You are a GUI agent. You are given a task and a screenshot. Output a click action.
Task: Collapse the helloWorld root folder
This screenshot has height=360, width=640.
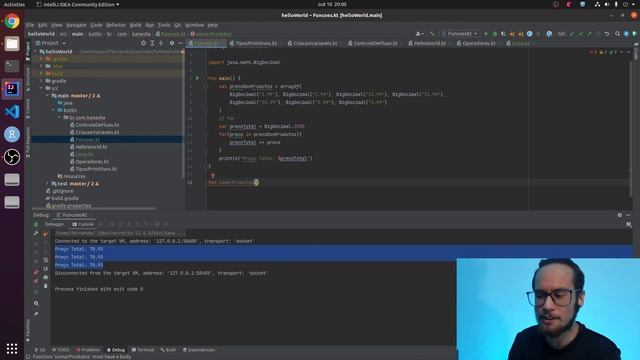[36, 52]
